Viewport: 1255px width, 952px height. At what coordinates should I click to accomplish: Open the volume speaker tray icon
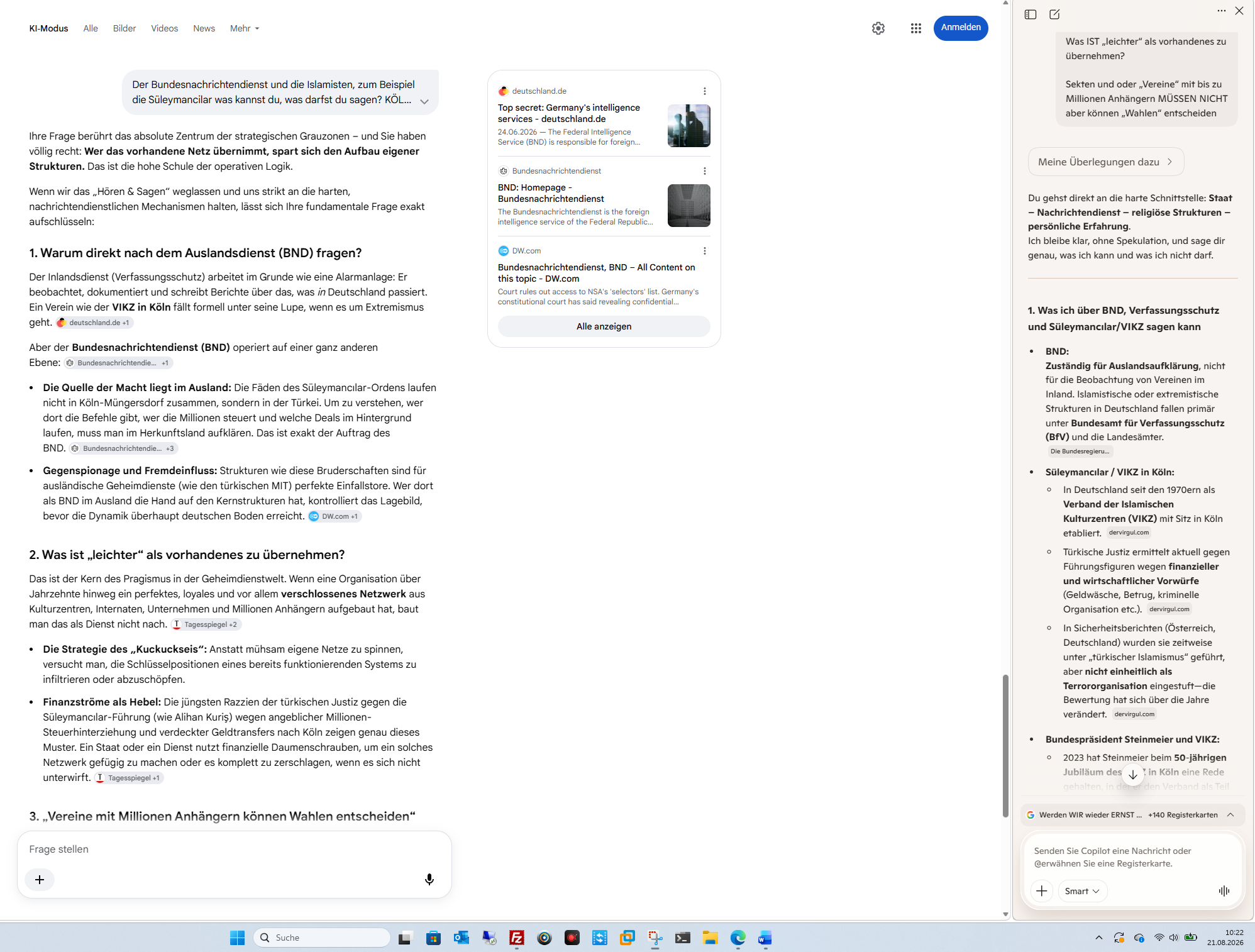1173,938
